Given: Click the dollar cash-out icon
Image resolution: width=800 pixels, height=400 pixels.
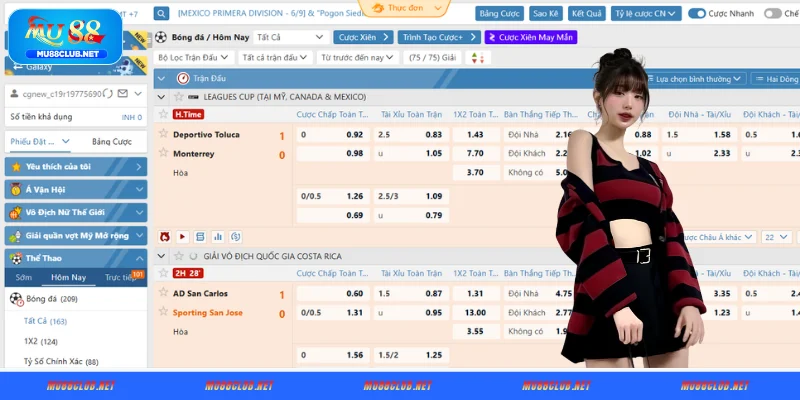Looking at the screenshot, I should [x=236, y=237].
